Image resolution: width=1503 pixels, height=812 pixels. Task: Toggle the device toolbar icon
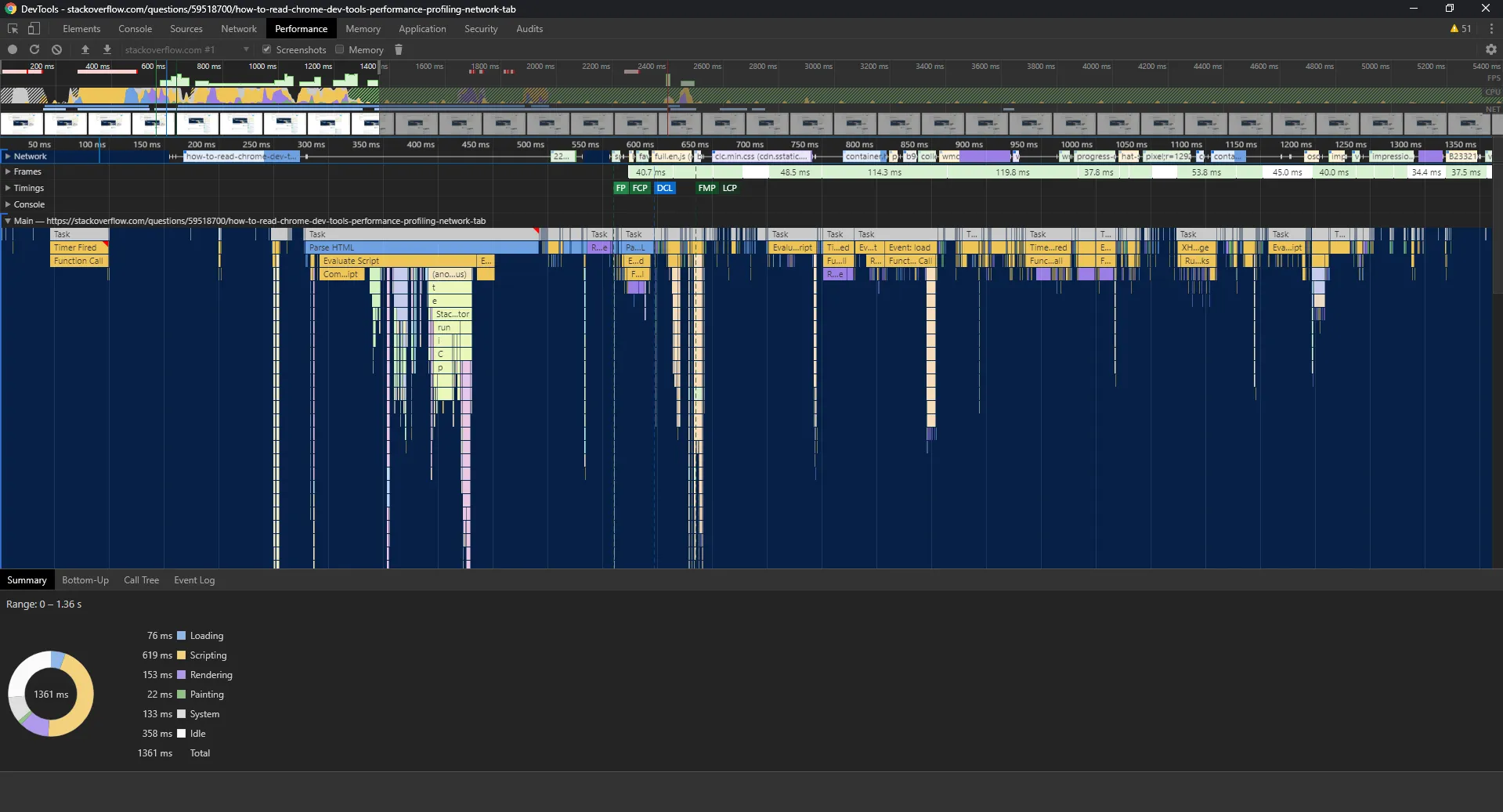tap(34, 29)
